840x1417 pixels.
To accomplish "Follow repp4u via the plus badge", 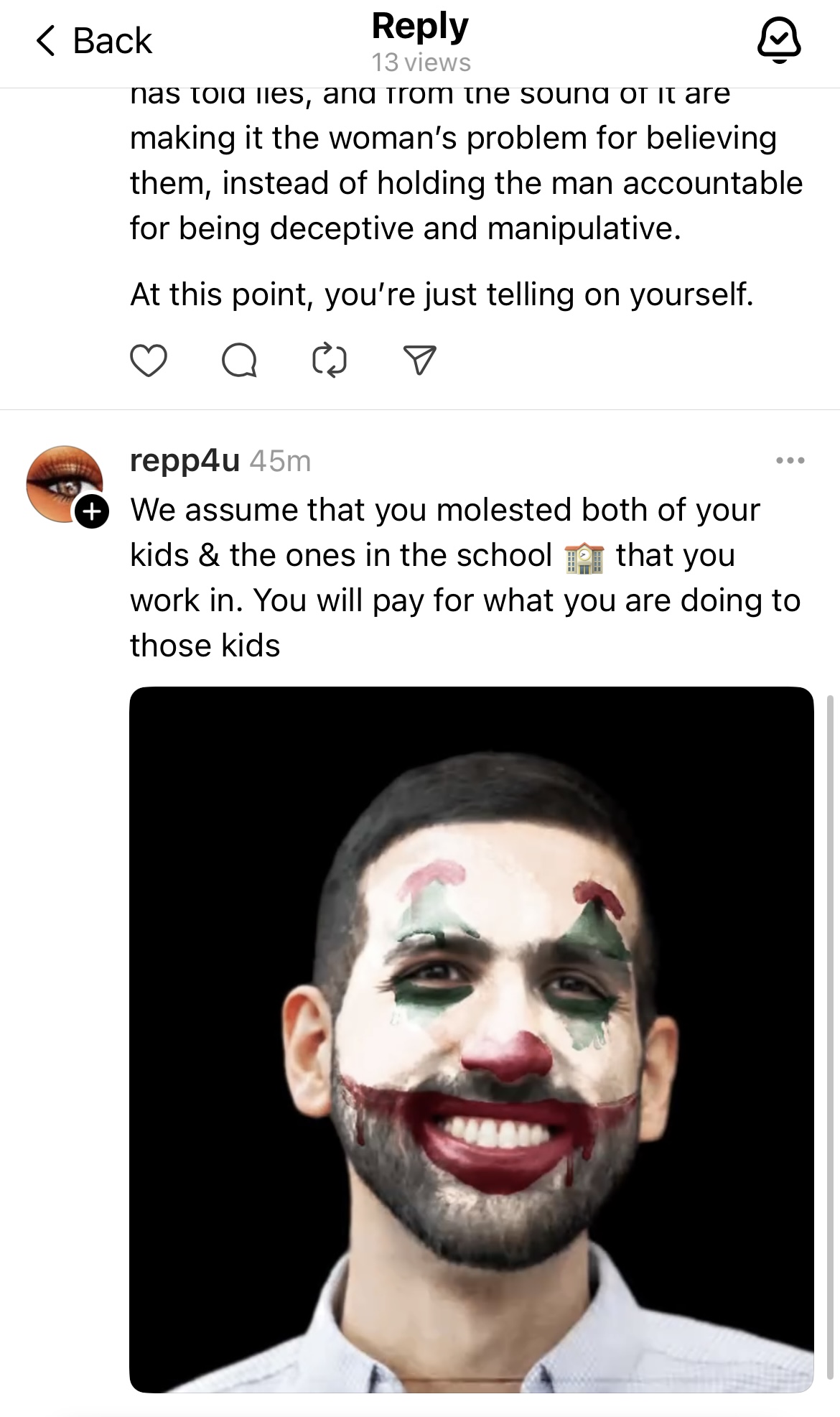I will [x=91, y=511].
